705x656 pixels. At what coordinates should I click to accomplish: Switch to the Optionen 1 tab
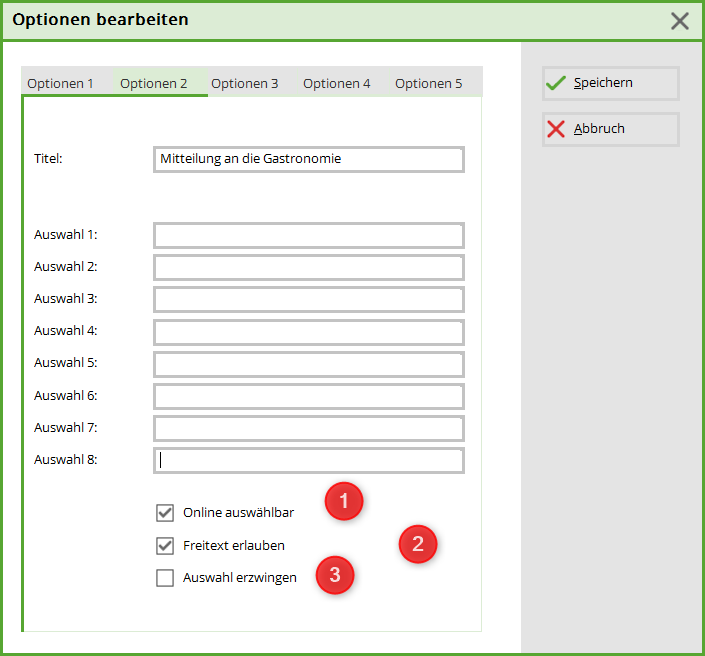pos(61,83)
